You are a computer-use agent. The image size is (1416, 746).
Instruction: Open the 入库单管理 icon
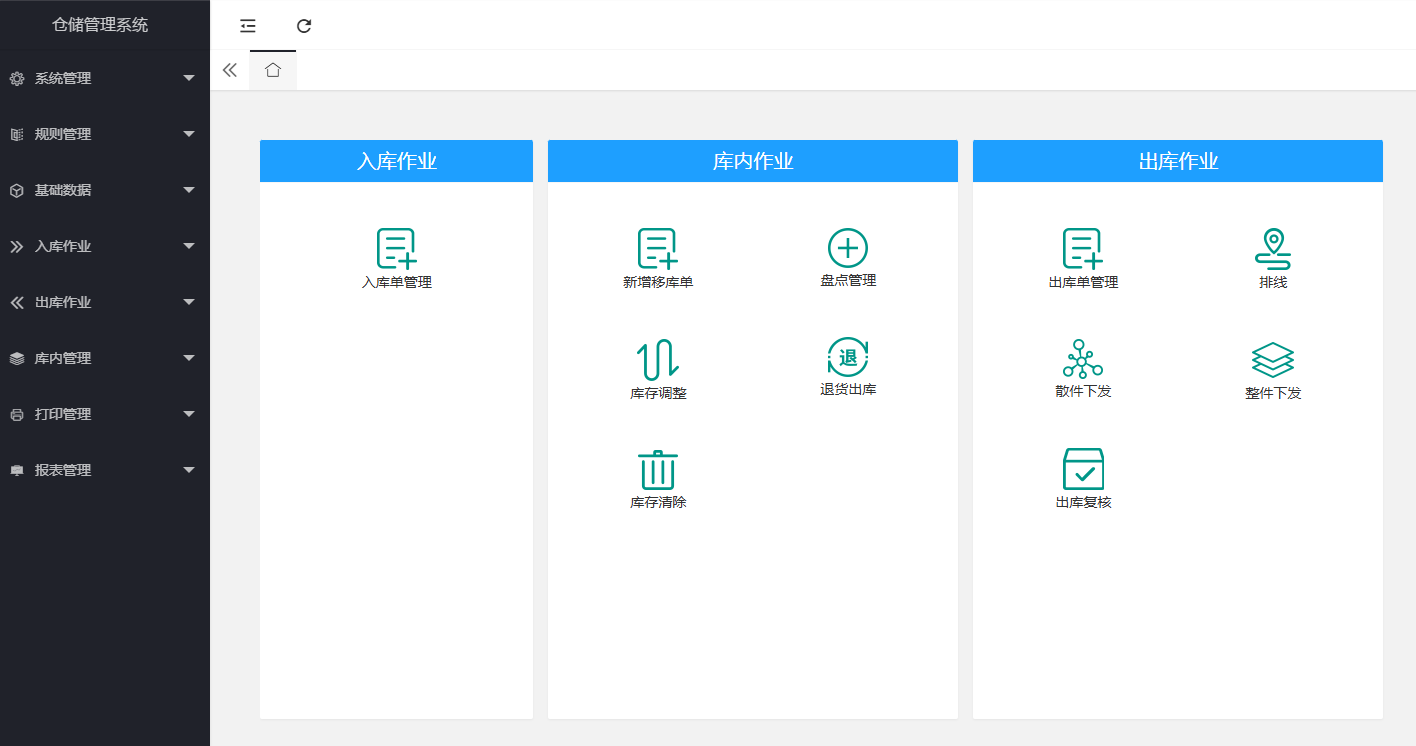[x=396, y=249]
